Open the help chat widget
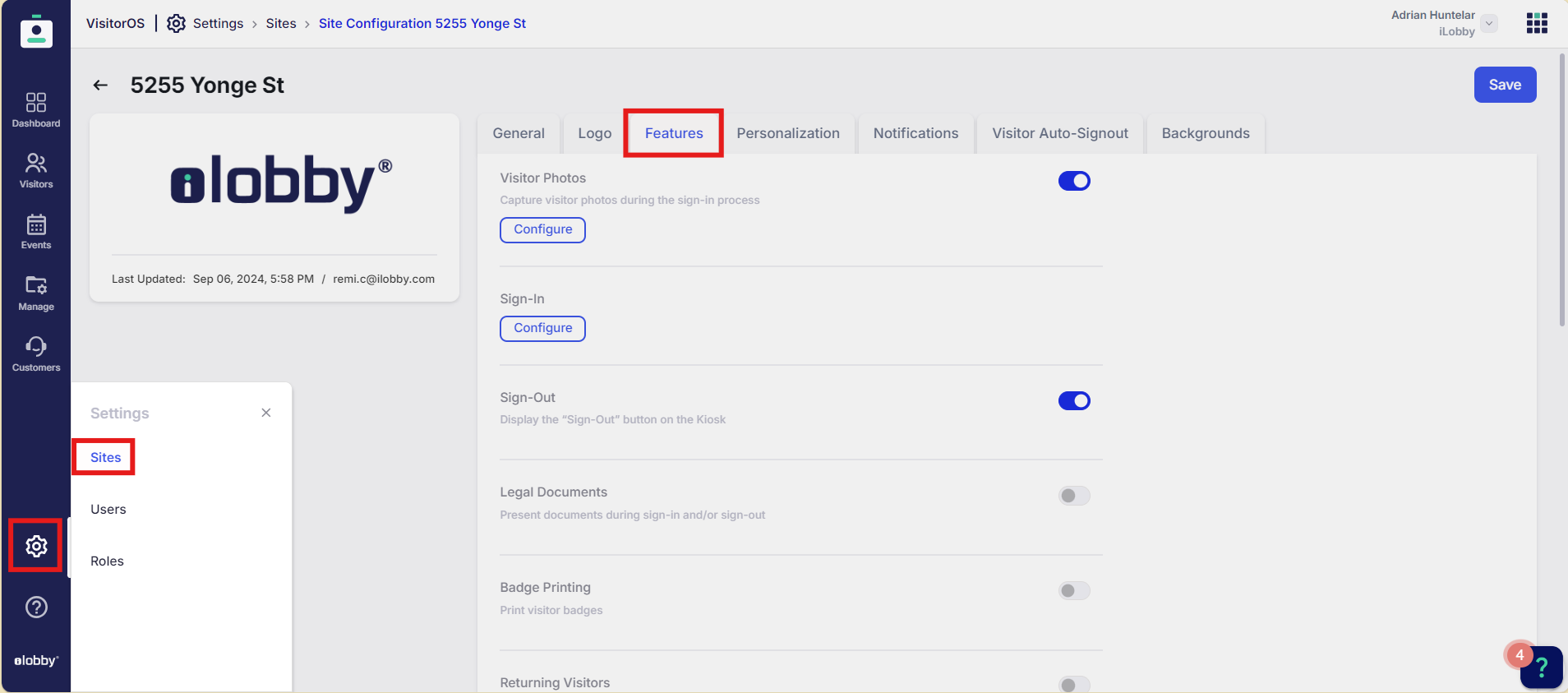Screen dimensions: 1568x693 click(1541, 667)
